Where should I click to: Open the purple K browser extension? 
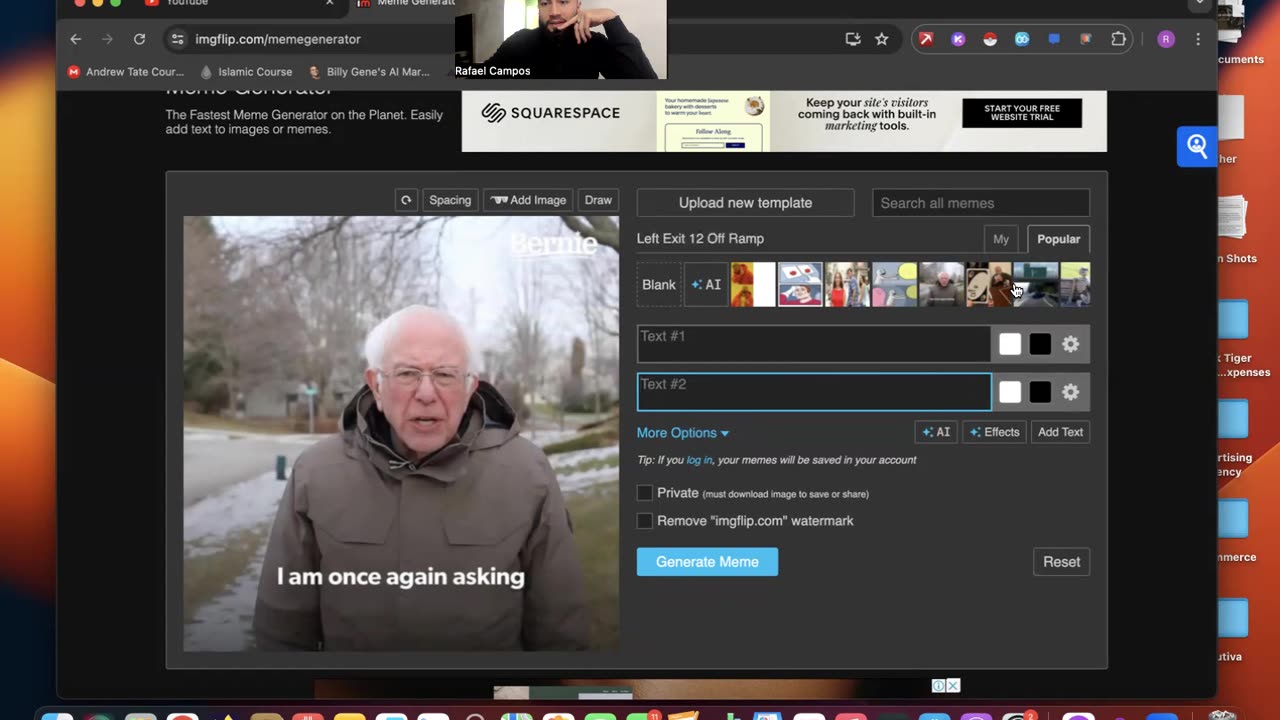pos(958,39)
